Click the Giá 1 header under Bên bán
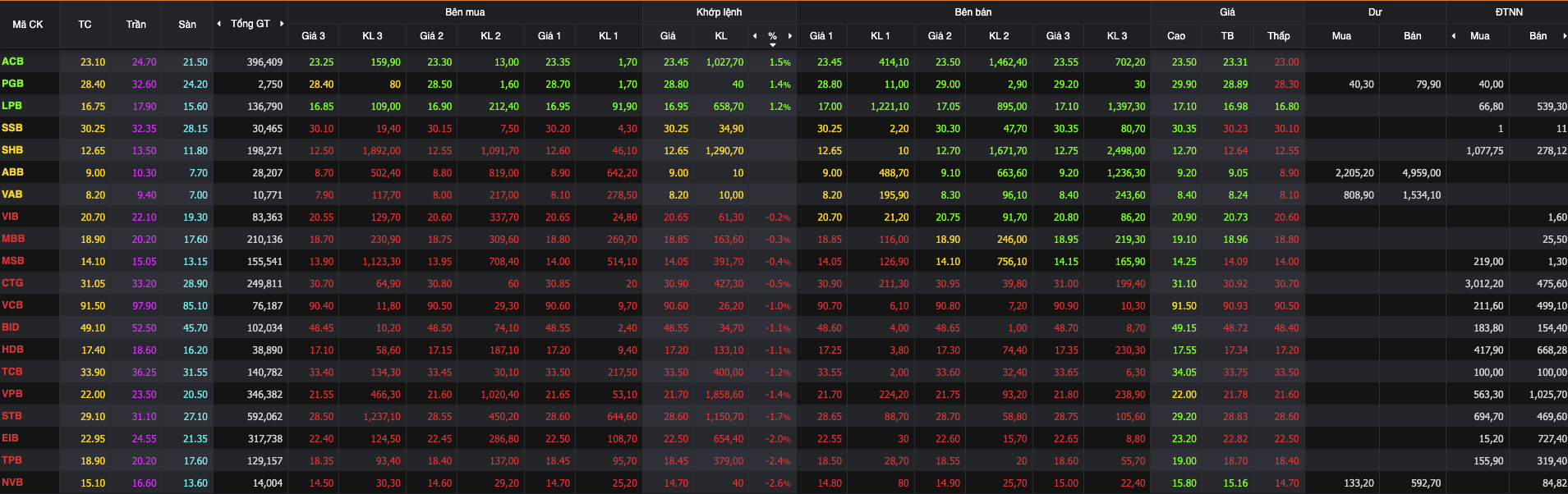The image size is (1568, 494). point(821,36)
